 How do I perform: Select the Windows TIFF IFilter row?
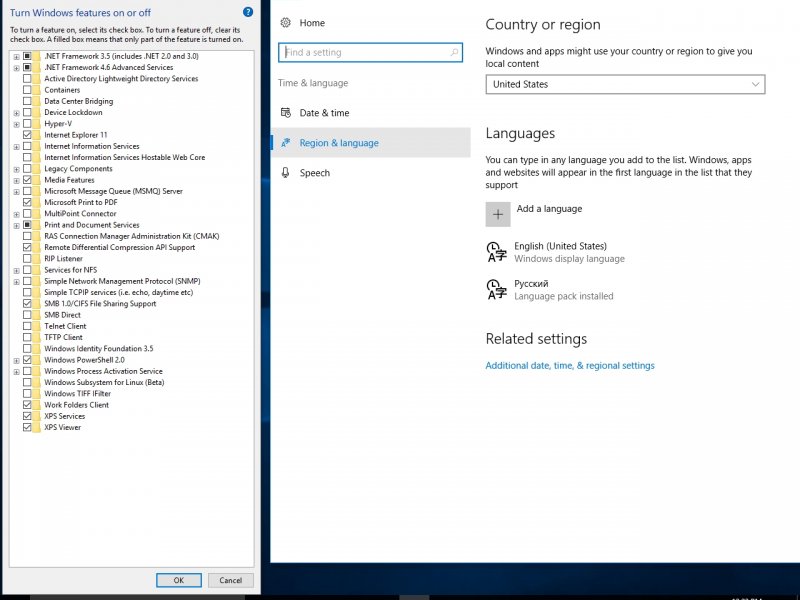(78, 393)
